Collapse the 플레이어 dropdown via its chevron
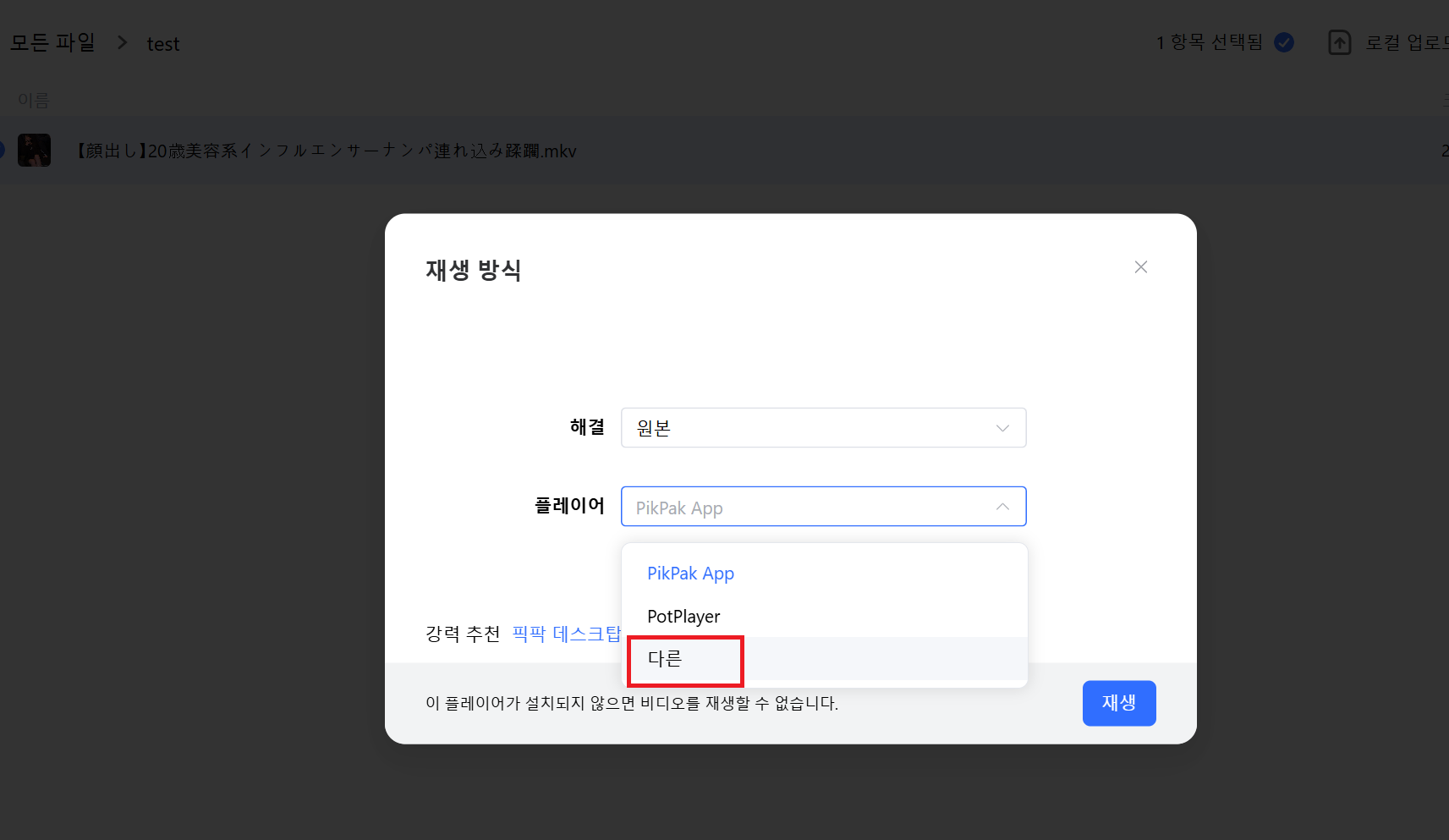Screen dimensions: 1449x840 click(x=1002, y=507)
